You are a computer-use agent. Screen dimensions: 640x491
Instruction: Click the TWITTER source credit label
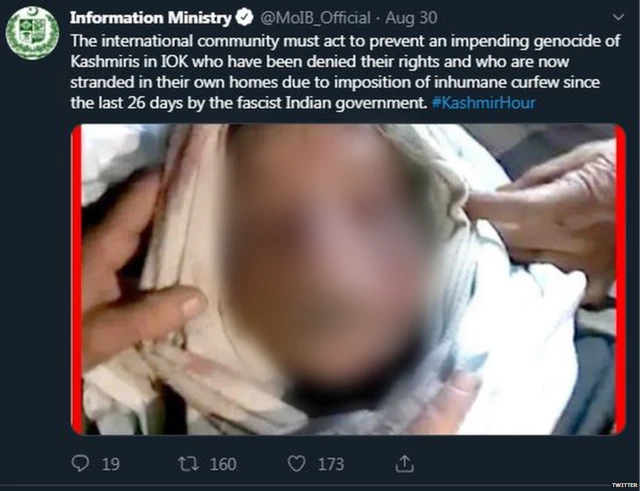[x=624, y=485]
